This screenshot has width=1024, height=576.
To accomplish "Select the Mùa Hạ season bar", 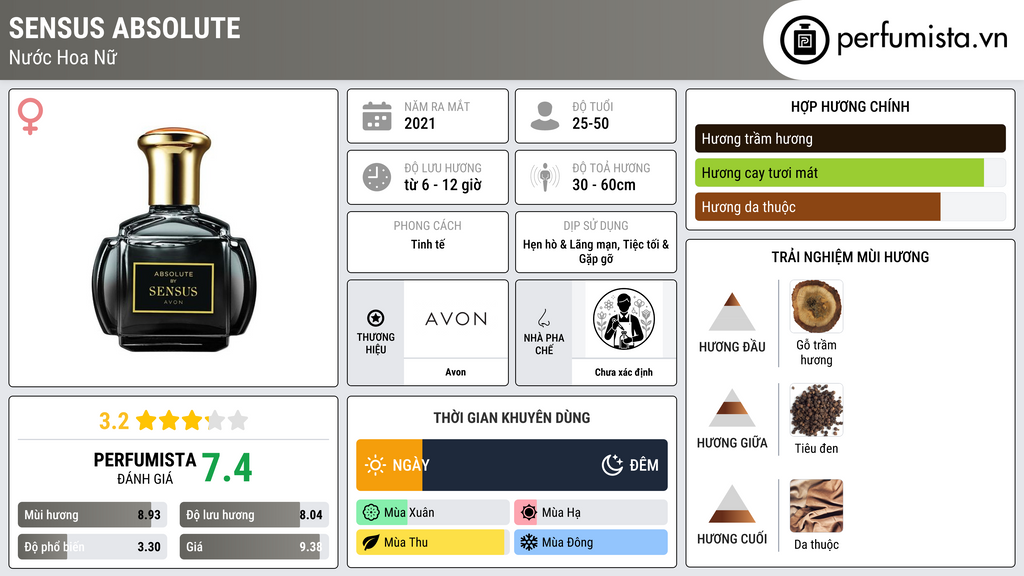I will [591, 513].
